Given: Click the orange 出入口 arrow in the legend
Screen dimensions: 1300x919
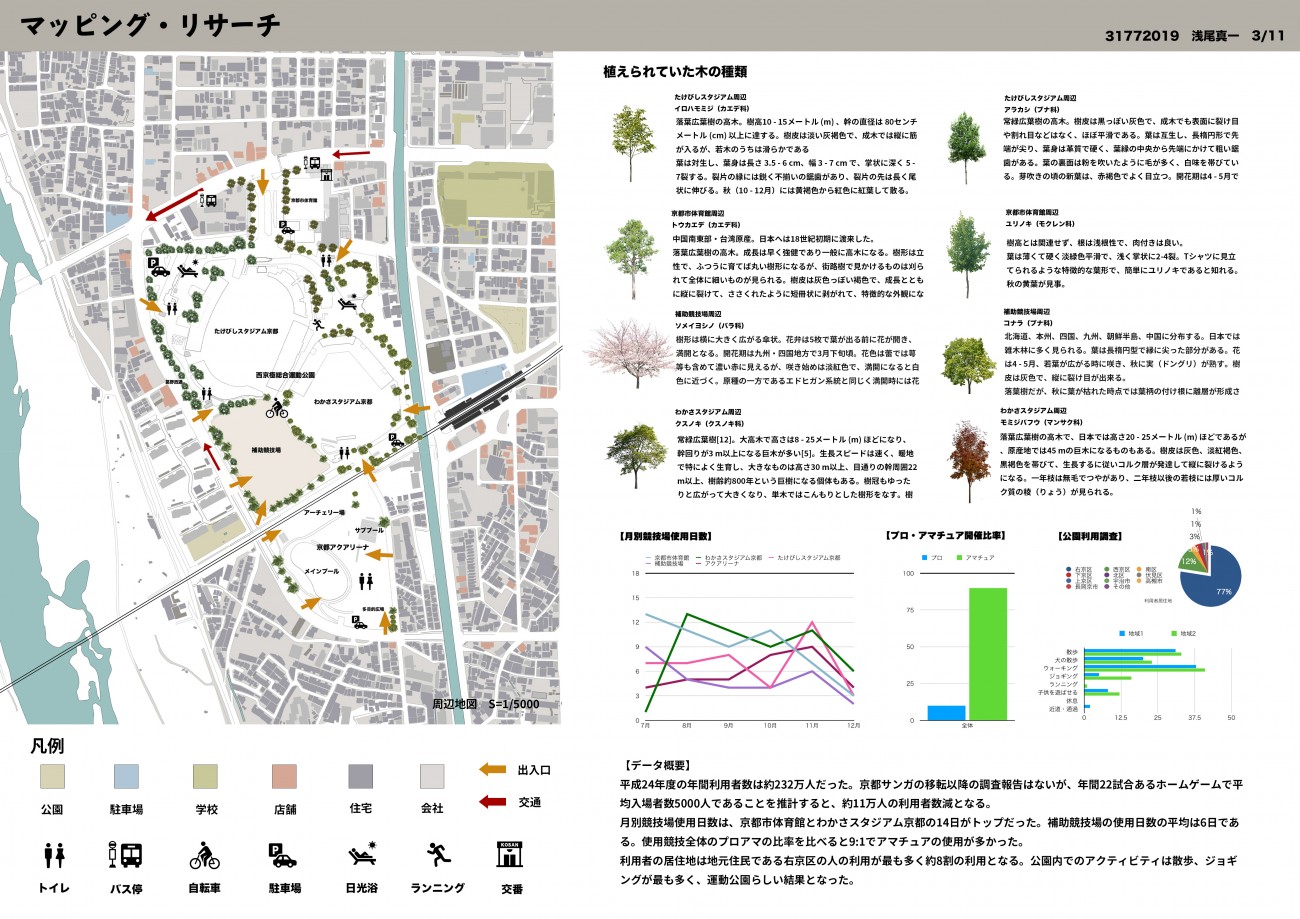Looking at the screenshot, I should [x=491, y=769].
